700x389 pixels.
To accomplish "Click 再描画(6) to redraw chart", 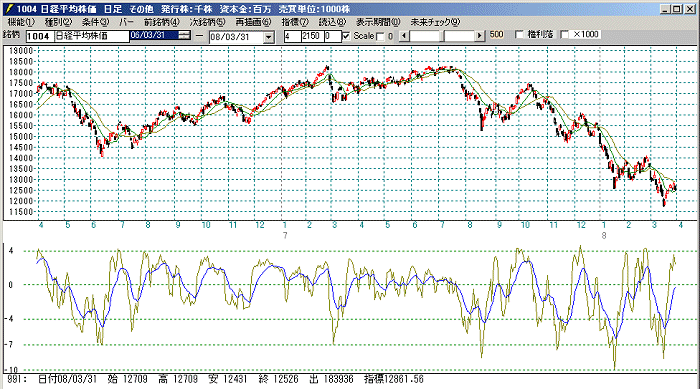I will click(x=254, y=22).
